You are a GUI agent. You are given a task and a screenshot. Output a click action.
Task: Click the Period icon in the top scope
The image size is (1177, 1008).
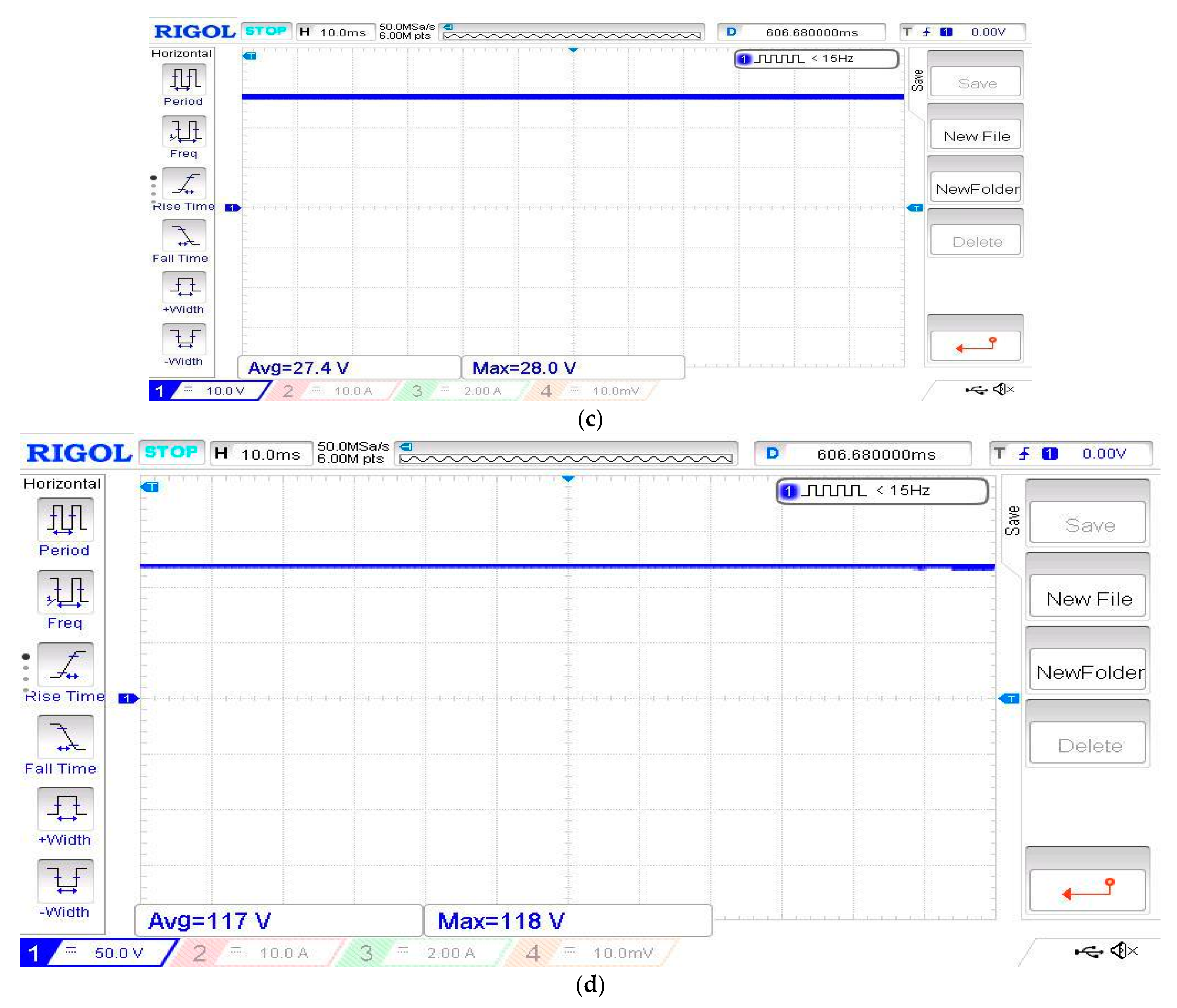pyautogui.click(x=184, y=79)
